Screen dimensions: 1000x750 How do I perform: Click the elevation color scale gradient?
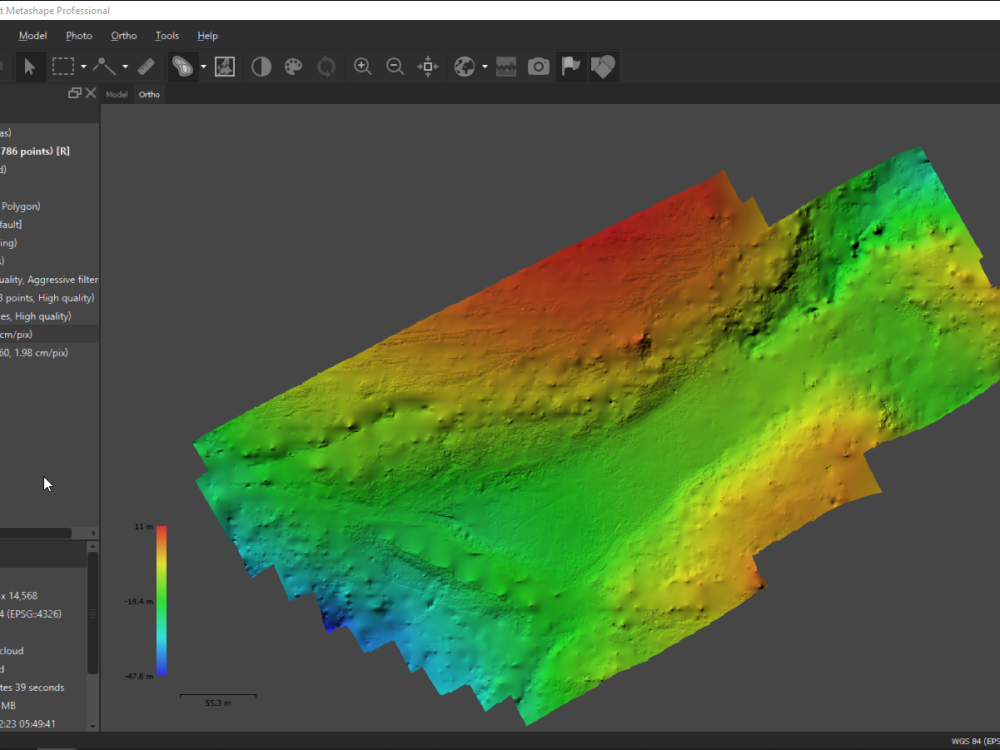161,600
